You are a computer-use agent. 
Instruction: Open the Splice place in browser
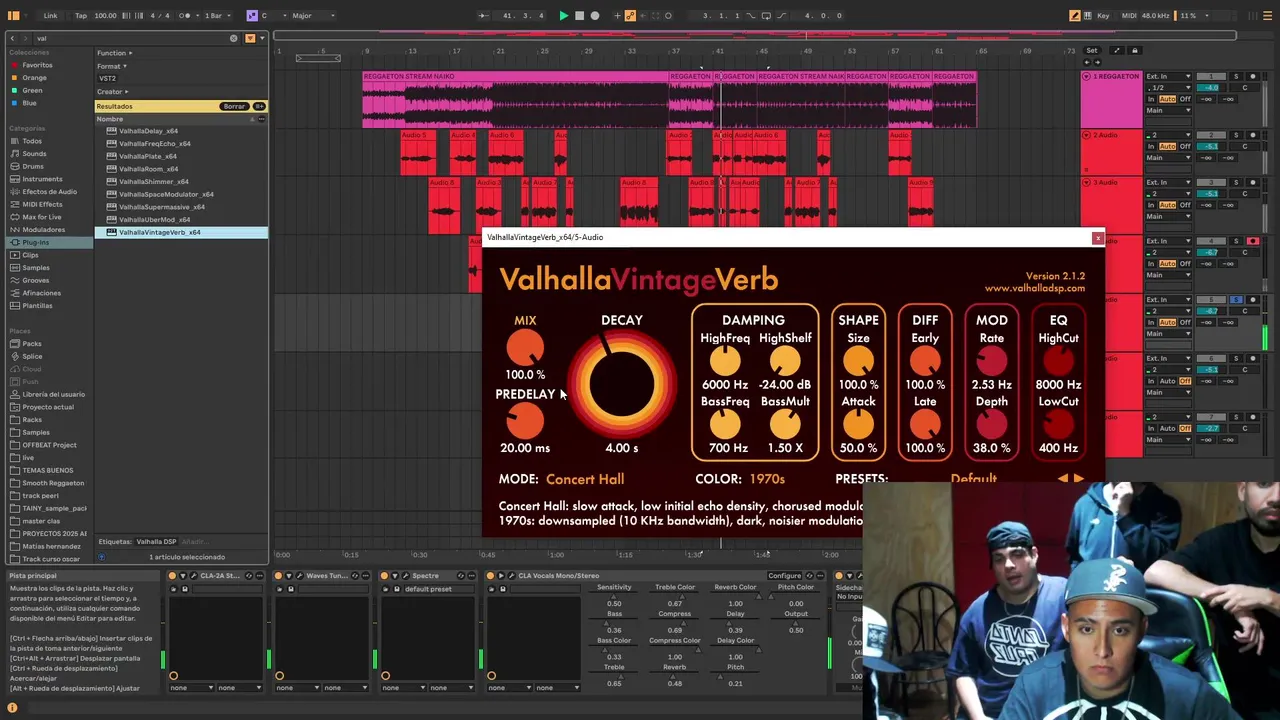click(x=32, y=356)
